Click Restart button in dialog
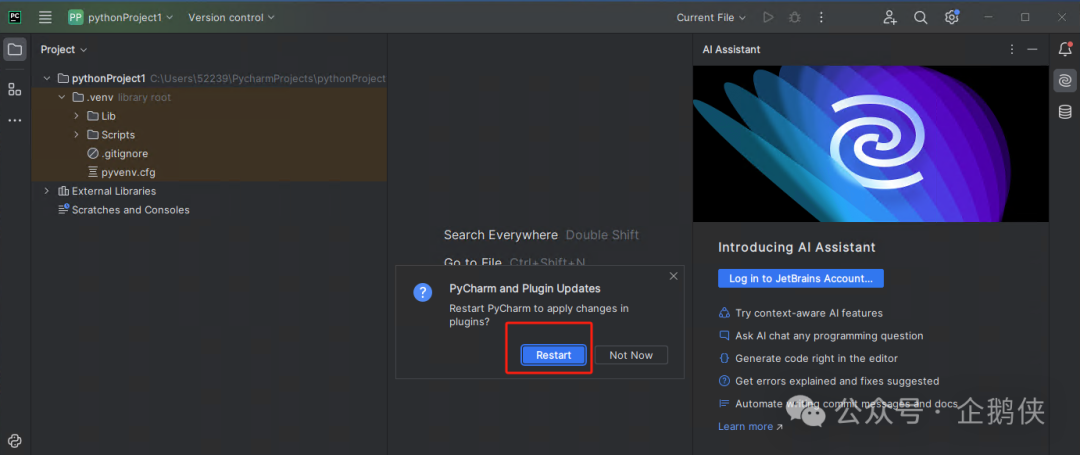The height and width of the screenshot is (455, 1080). [554, 355]
